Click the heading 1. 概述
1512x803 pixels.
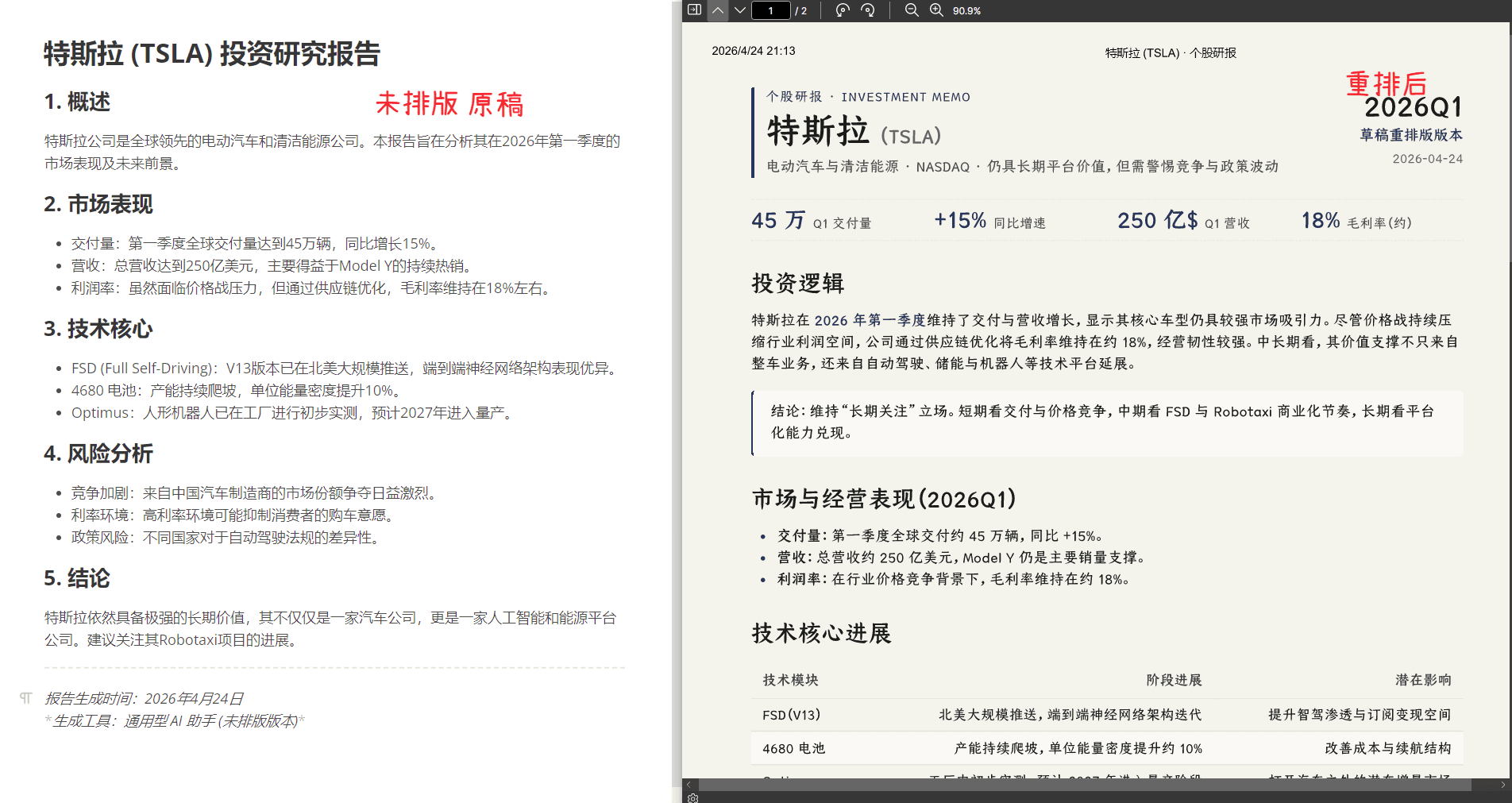[77, 102]
